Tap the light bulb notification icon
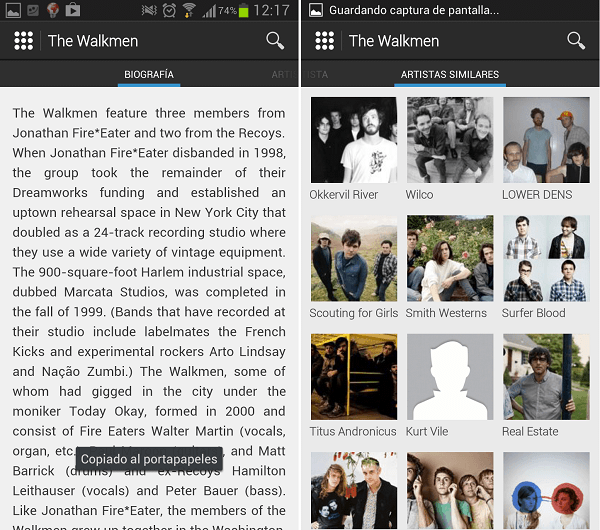600x530 pixels. (x=53, y=10)
